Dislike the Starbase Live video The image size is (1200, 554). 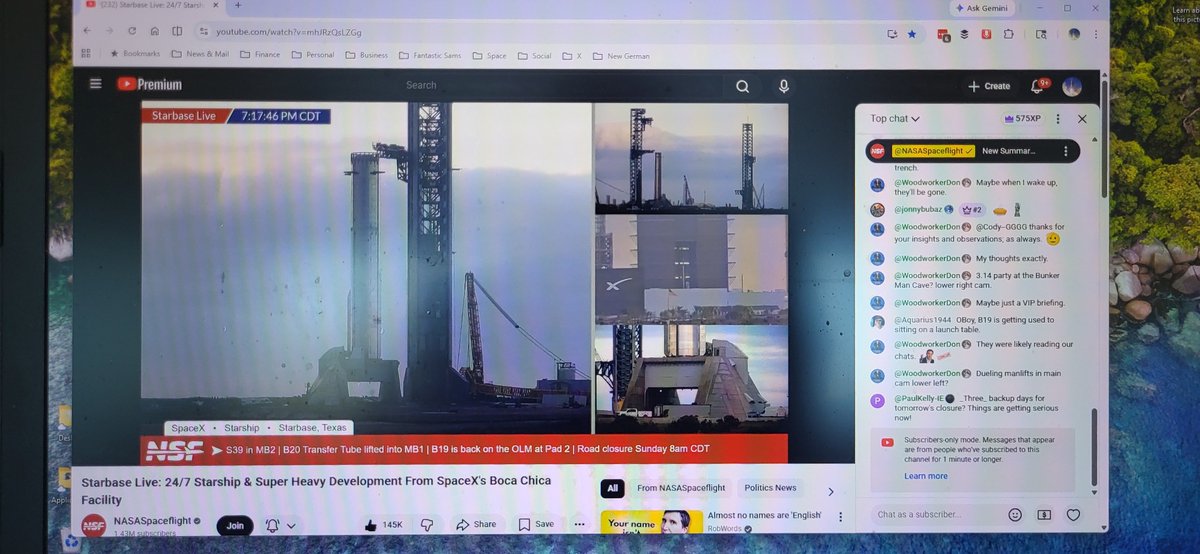pos(427,524)
